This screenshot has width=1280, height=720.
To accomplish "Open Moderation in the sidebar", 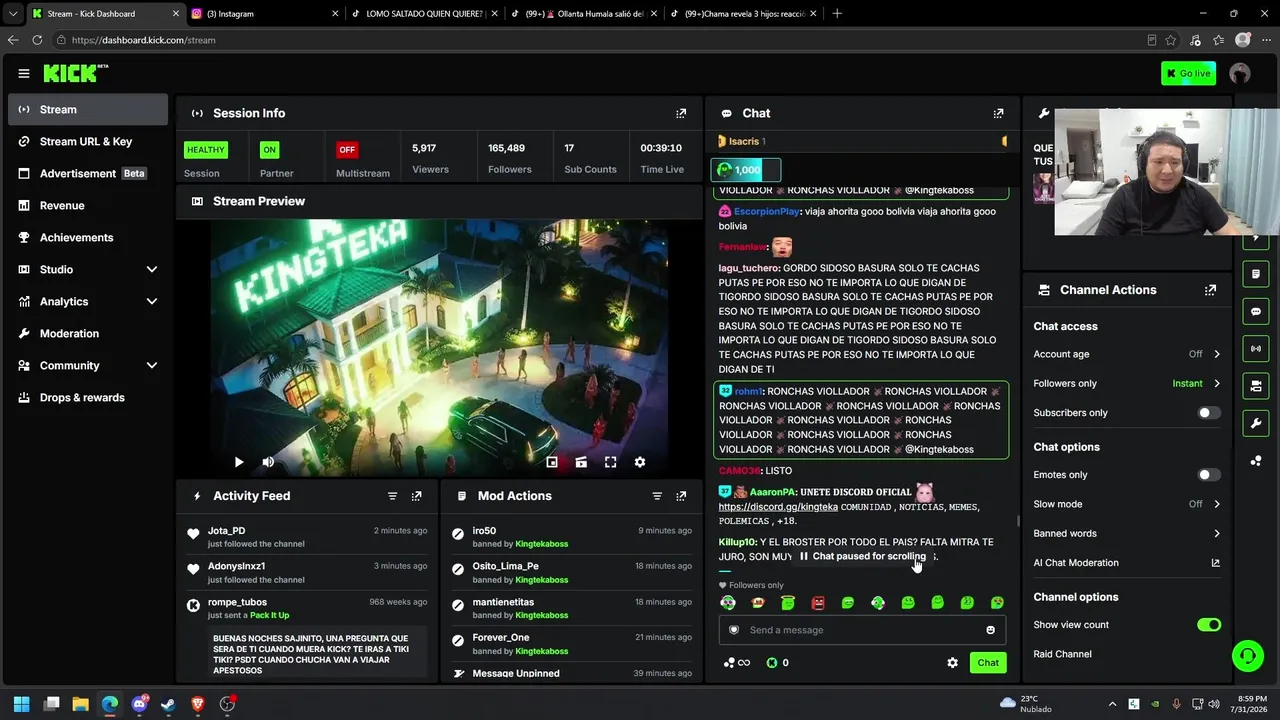I will (88, 333).
